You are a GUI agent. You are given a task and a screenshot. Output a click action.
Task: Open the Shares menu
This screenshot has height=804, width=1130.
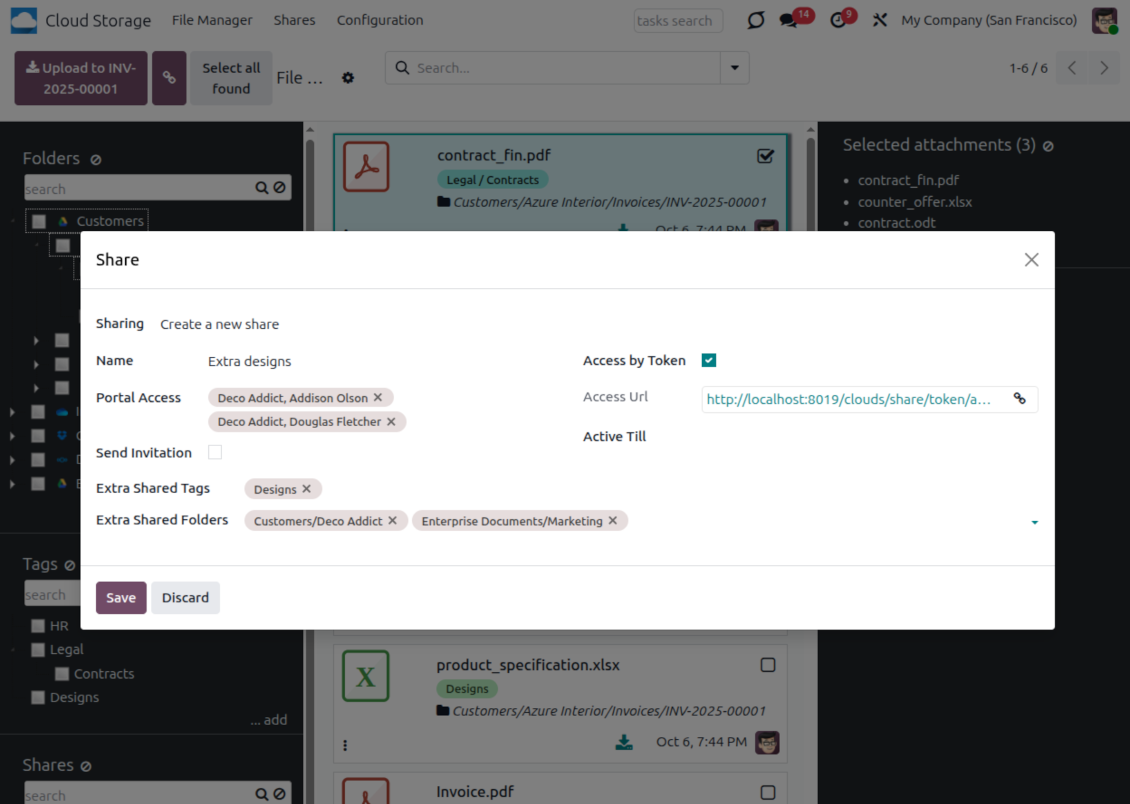[x=294, y=20]
